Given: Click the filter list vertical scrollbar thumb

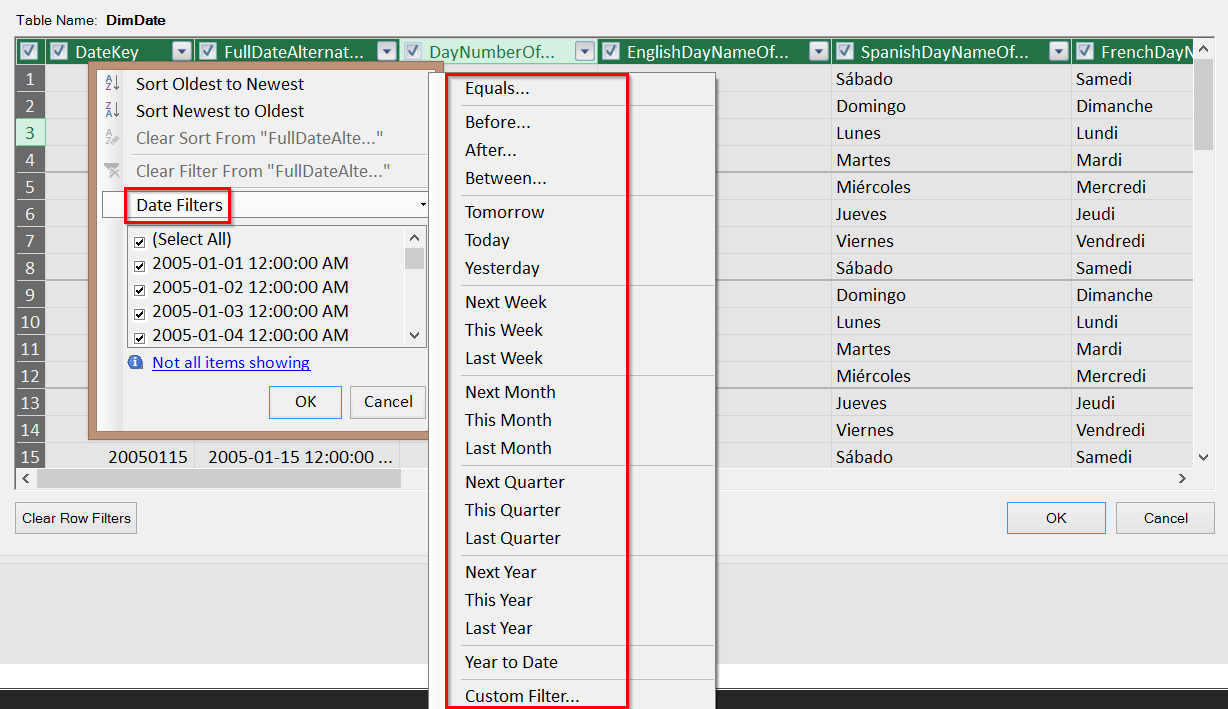Looking at the screenshot, I should click(415, 259).
